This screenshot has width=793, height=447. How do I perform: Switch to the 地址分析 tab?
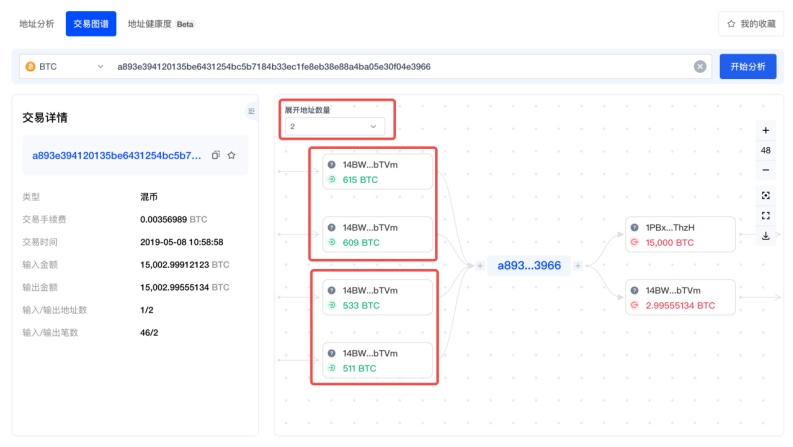(x=36, y=24)
